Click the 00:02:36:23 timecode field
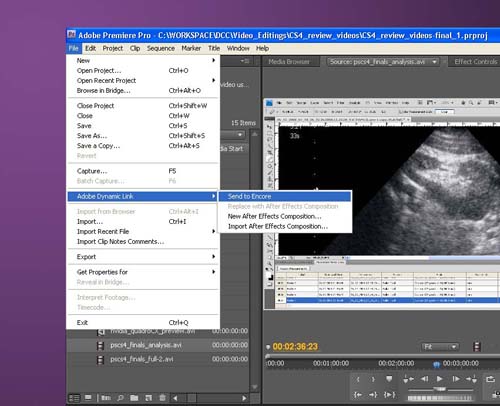Image resolution: width=500 pixels, height=406 pixels. coord(295,347)
